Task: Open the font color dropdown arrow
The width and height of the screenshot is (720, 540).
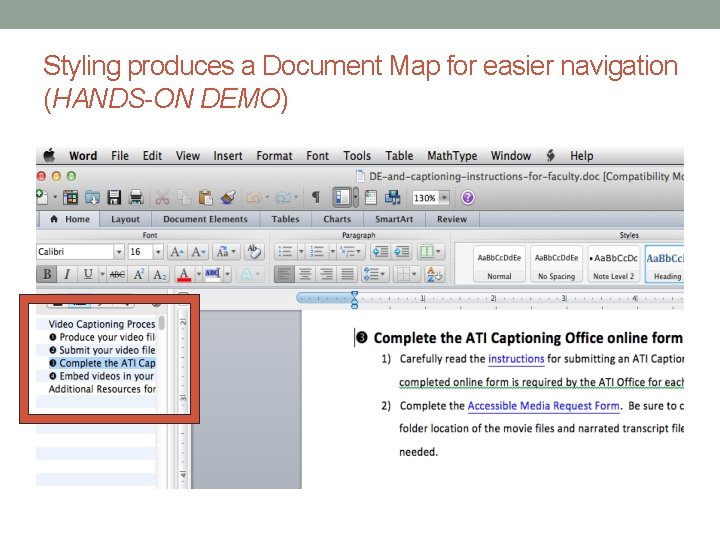Action: click(198, 275)
